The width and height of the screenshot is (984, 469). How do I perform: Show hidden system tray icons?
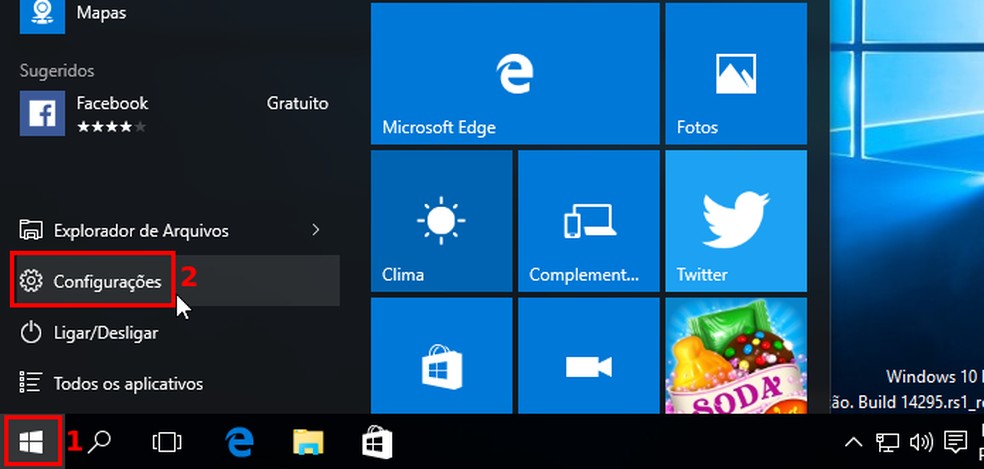(x=853, y=443)
